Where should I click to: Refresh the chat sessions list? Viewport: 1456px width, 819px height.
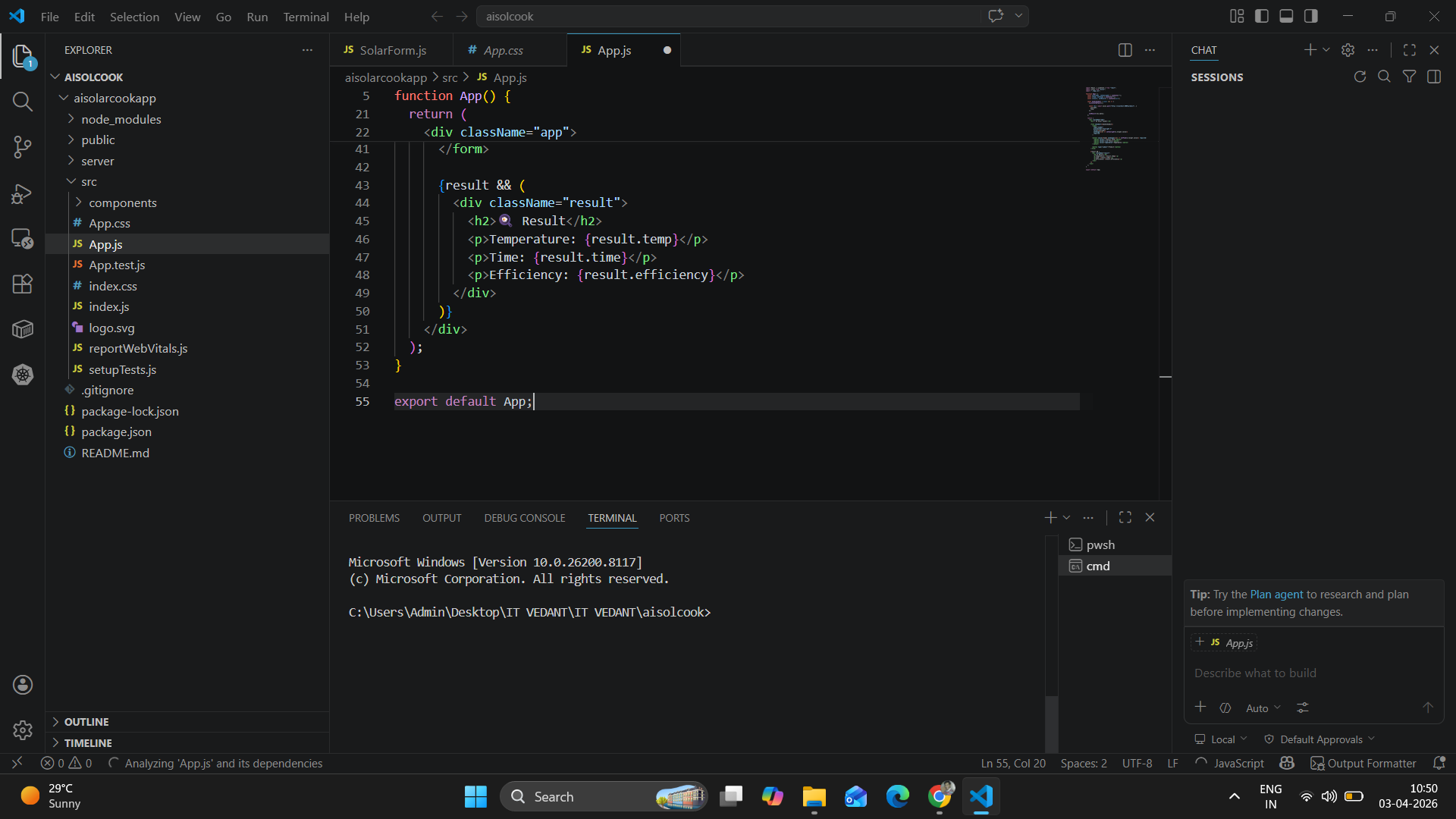(1360, 77)
